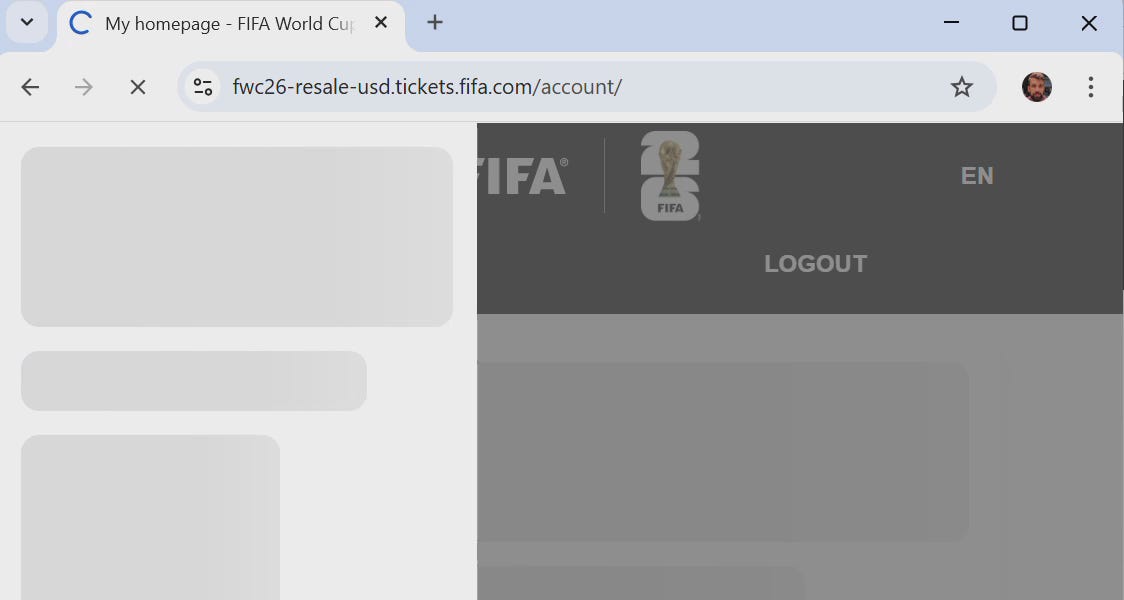Open a new browser tab
Viewport: 1124px width, 600px height.
[434, 23]
